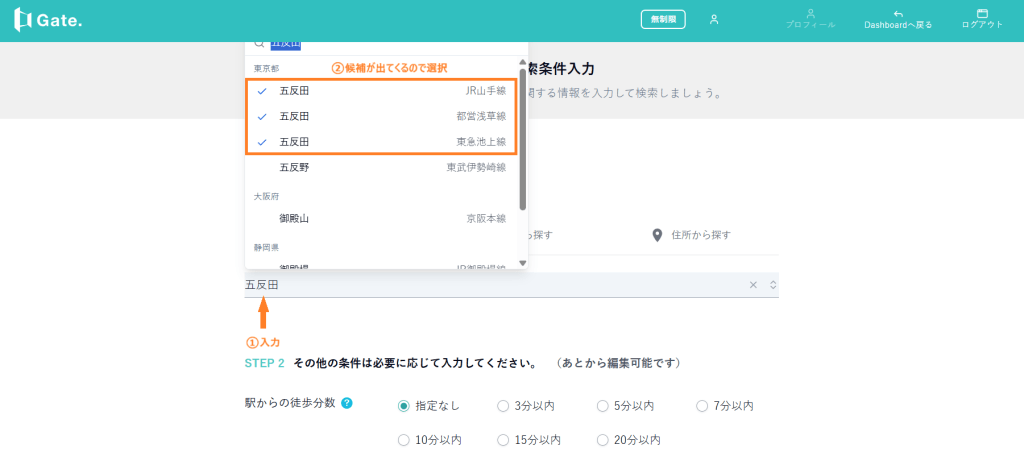Click the Gate logo in the header
The height and width of the screenshot is (465, 1024).
[48, 20]
